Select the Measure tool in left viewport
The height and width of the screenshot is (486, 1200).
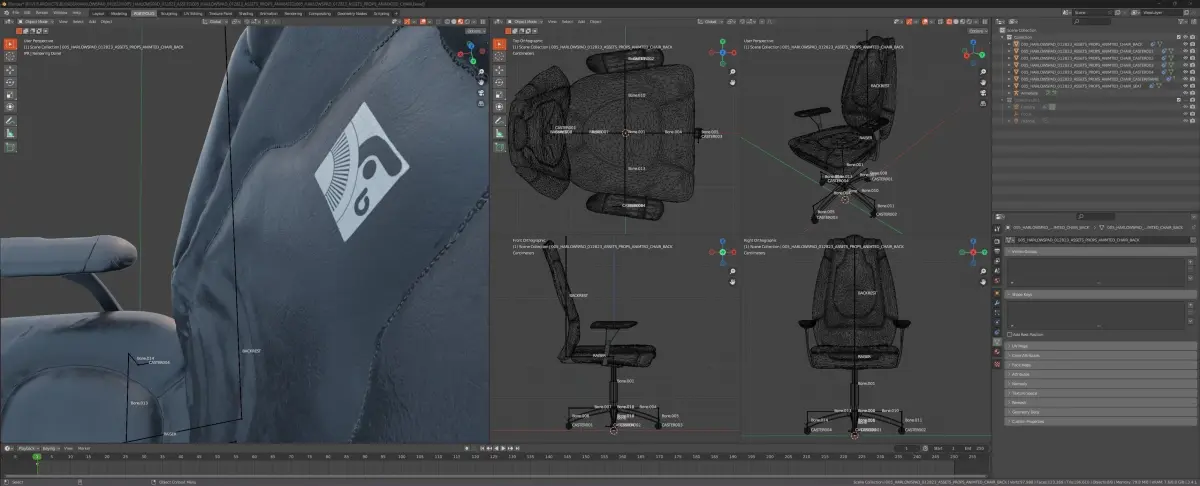point(11,132)
